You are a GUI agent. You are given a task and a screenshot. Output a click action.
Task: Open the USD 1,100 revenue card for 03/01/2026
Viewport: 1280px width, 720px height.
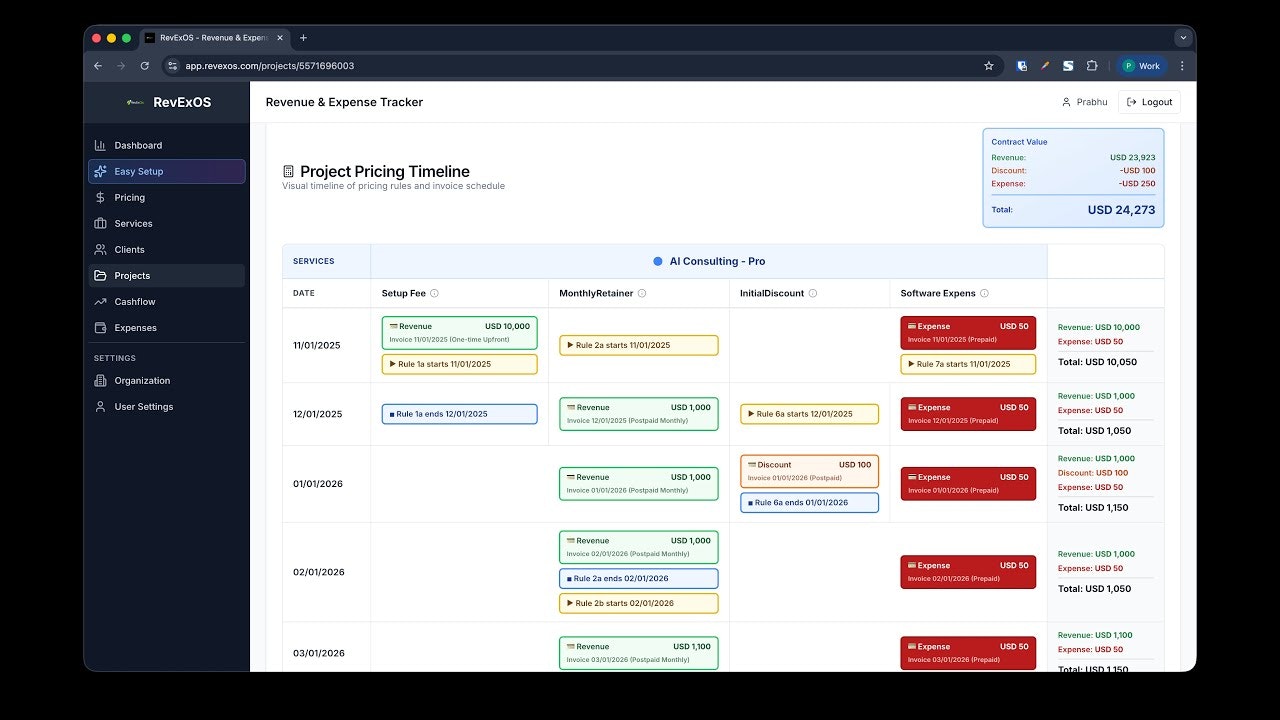(x=638, y=653)
